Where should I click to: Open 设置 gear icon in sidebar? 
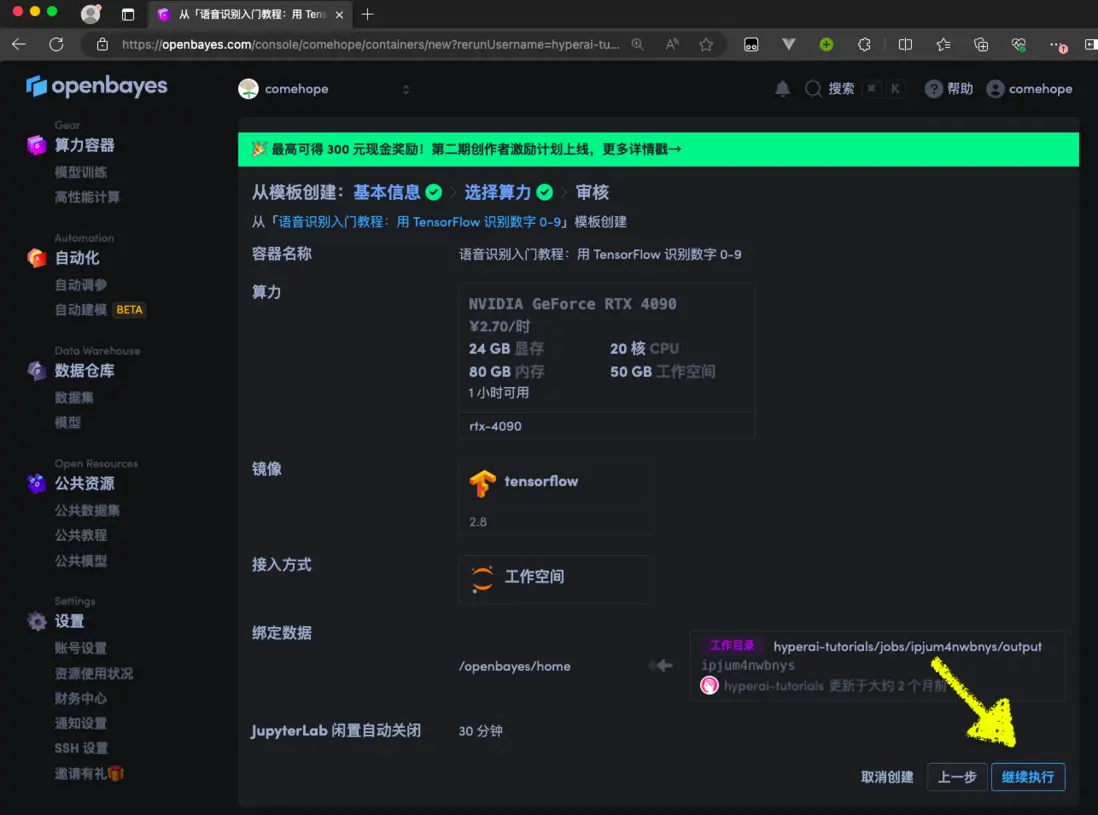coord(36,621)
